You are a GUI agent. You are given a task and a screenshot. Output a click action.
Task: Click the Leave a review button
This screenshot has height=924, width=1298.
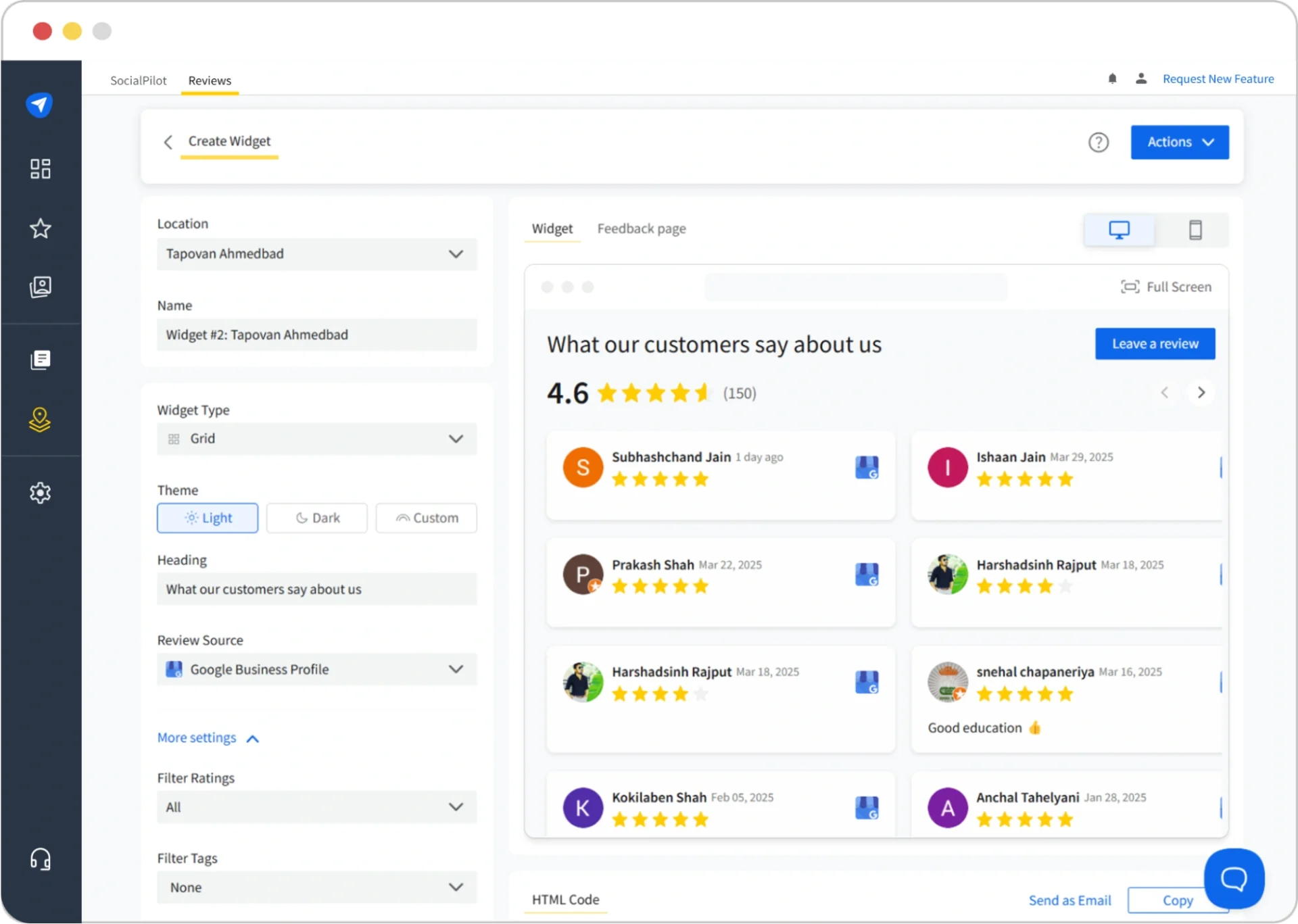click(x=1155, y=343)
